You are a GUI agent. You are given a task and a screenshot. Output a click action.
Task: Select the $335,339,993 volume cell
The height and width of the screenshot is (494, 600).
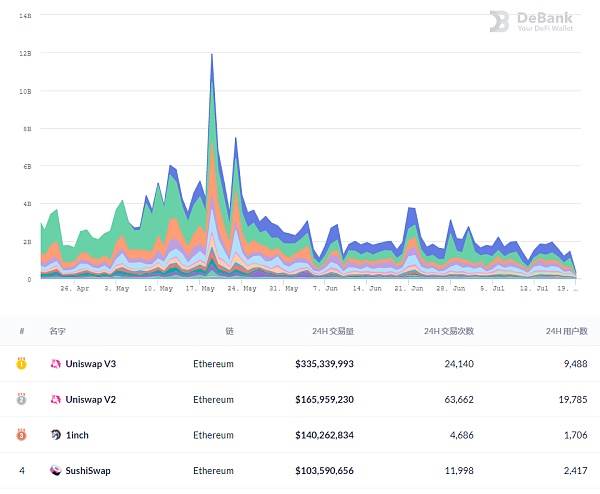[x=324, y=364]
